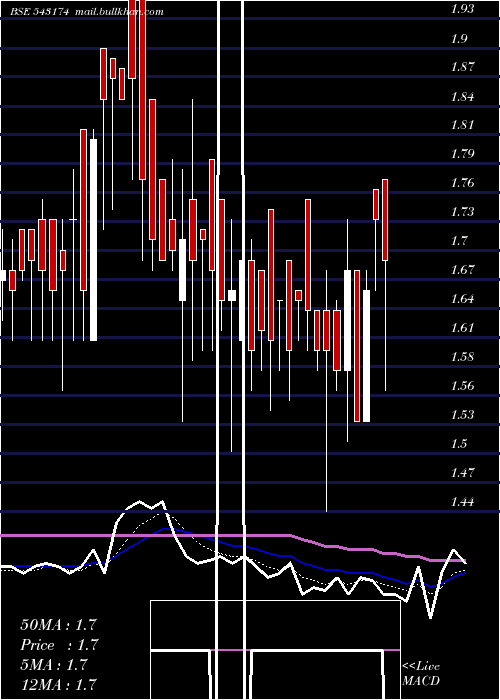Click the 1.7 price axis label
This screenshot has height=700, width=500.
point(459,241)
